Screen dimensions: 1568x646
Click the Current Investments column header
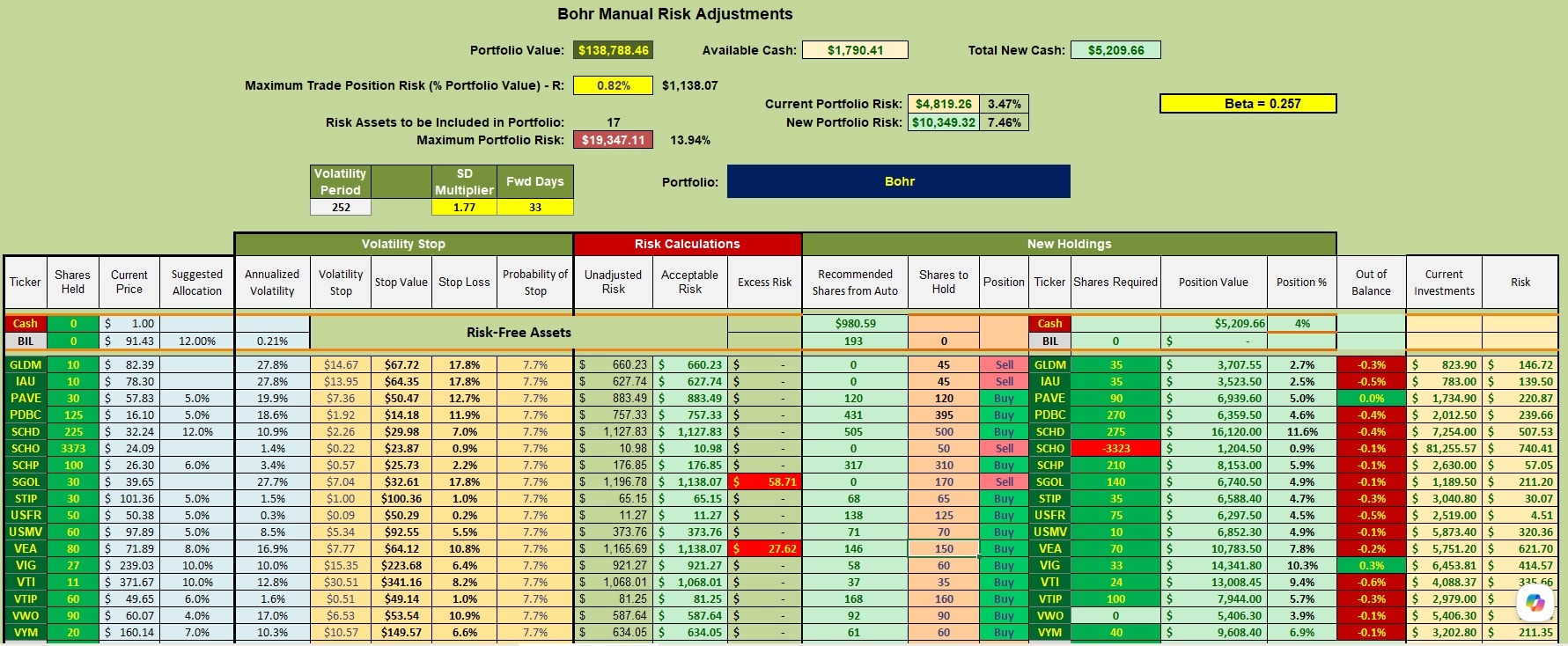point(1444,283)
